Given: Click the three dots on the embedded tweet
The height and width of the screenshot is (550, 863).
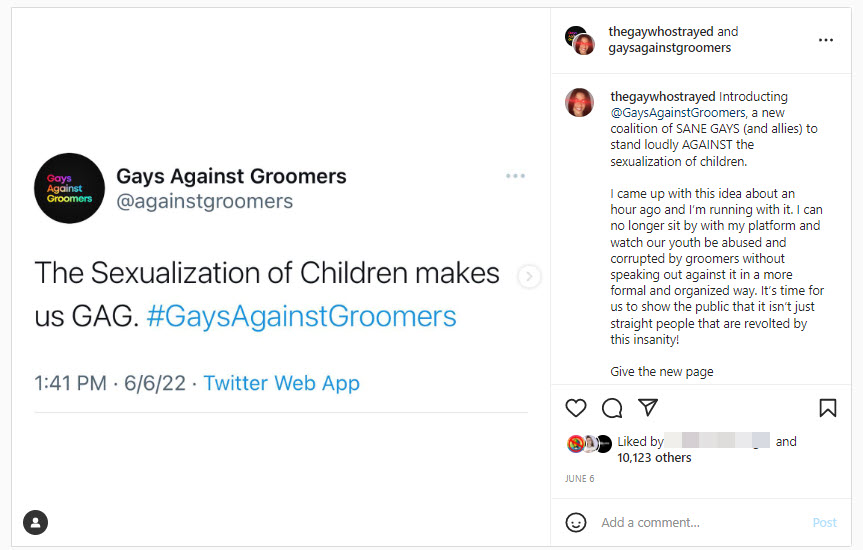Looking at the screenshot, I should (x=515, y=176).
